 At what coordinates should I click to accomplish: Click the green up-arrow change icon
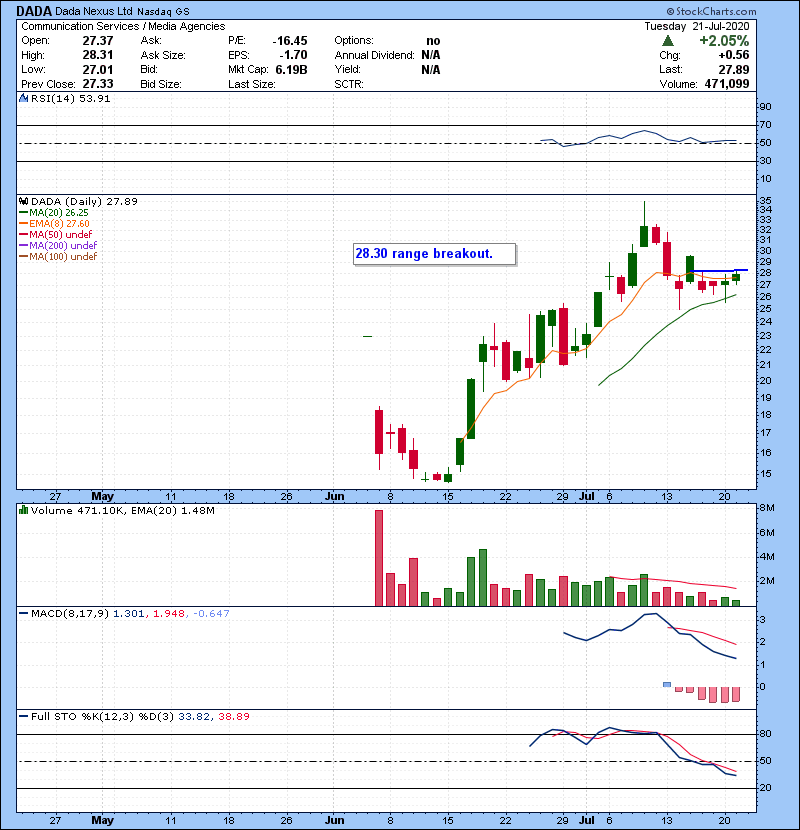(668, 41)
